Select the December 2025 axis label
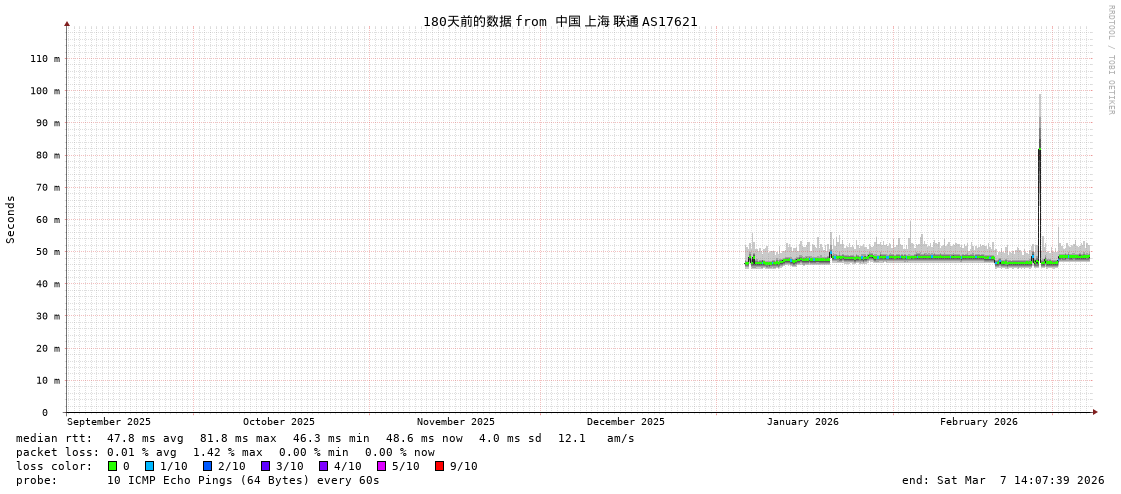 (625, 422)
